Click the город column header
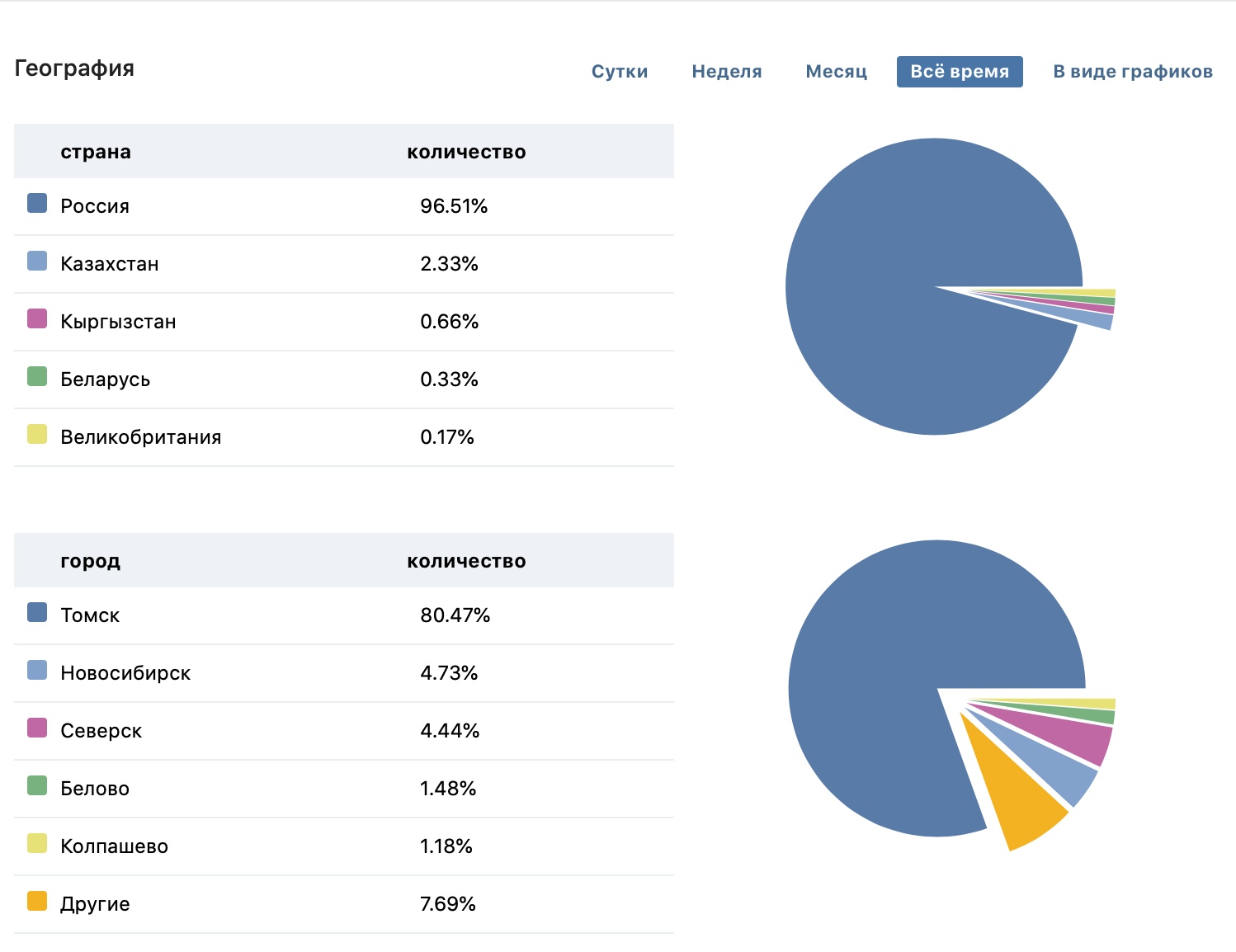The height and width of the screenshot is (952, 1236). [x=90, y=561]
